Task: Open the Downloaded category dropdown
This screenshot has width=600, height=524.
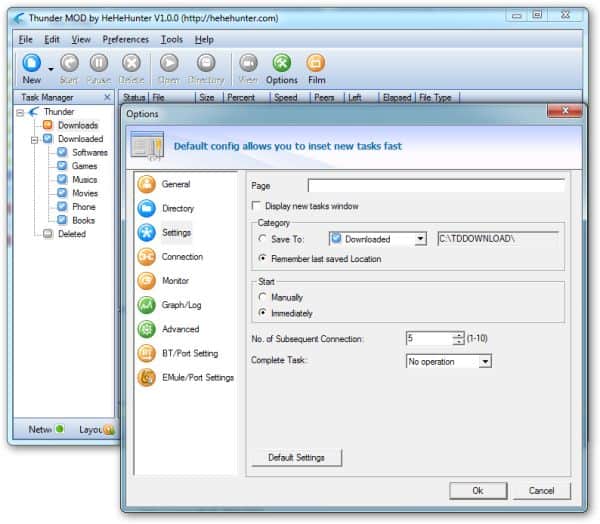Action: coord(420,239)
